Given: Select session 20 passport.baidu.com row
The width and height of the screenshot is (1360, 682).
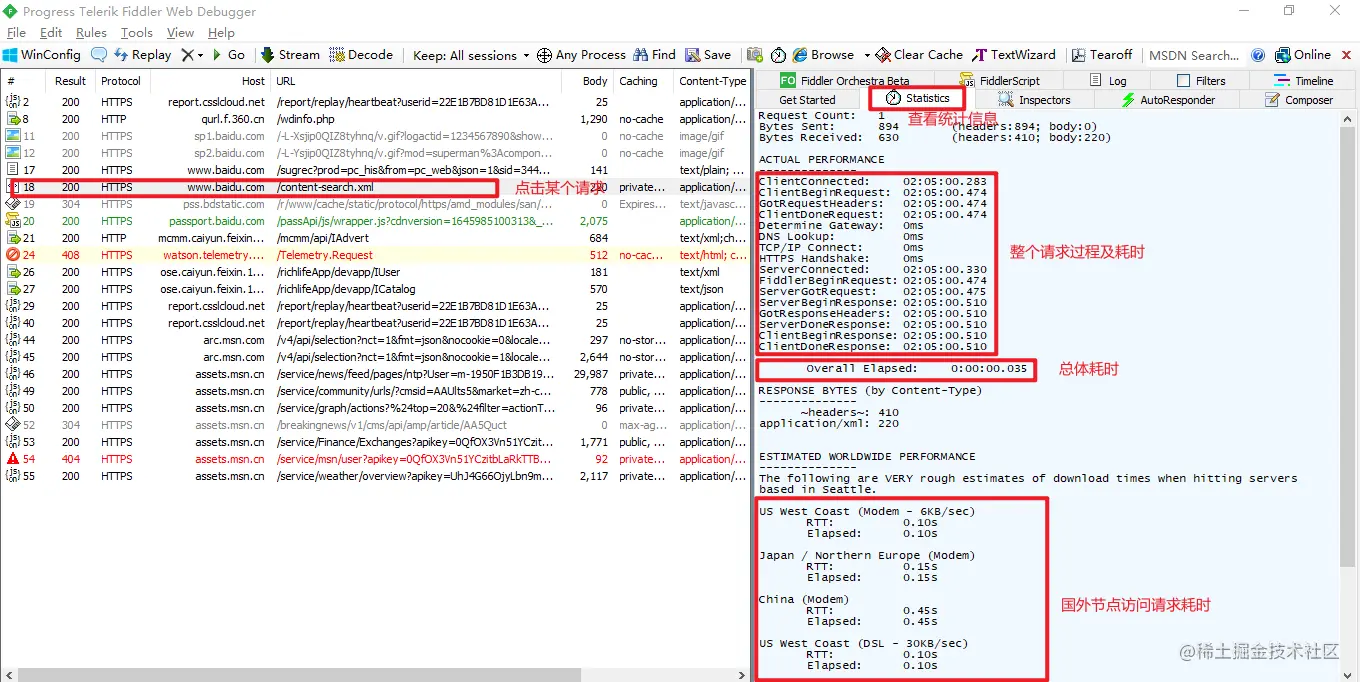Looking at the screenshot, I should pos(375,221).
